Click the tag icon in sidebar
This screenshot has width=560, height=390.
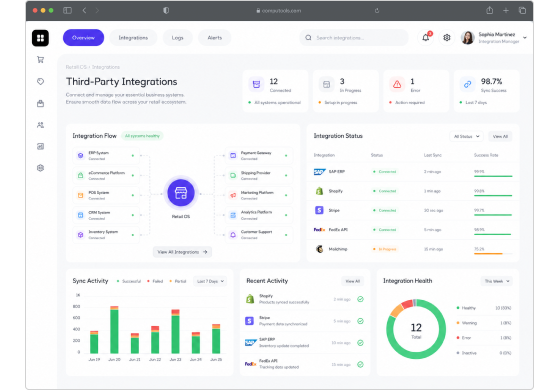click(x=40, y=81)
